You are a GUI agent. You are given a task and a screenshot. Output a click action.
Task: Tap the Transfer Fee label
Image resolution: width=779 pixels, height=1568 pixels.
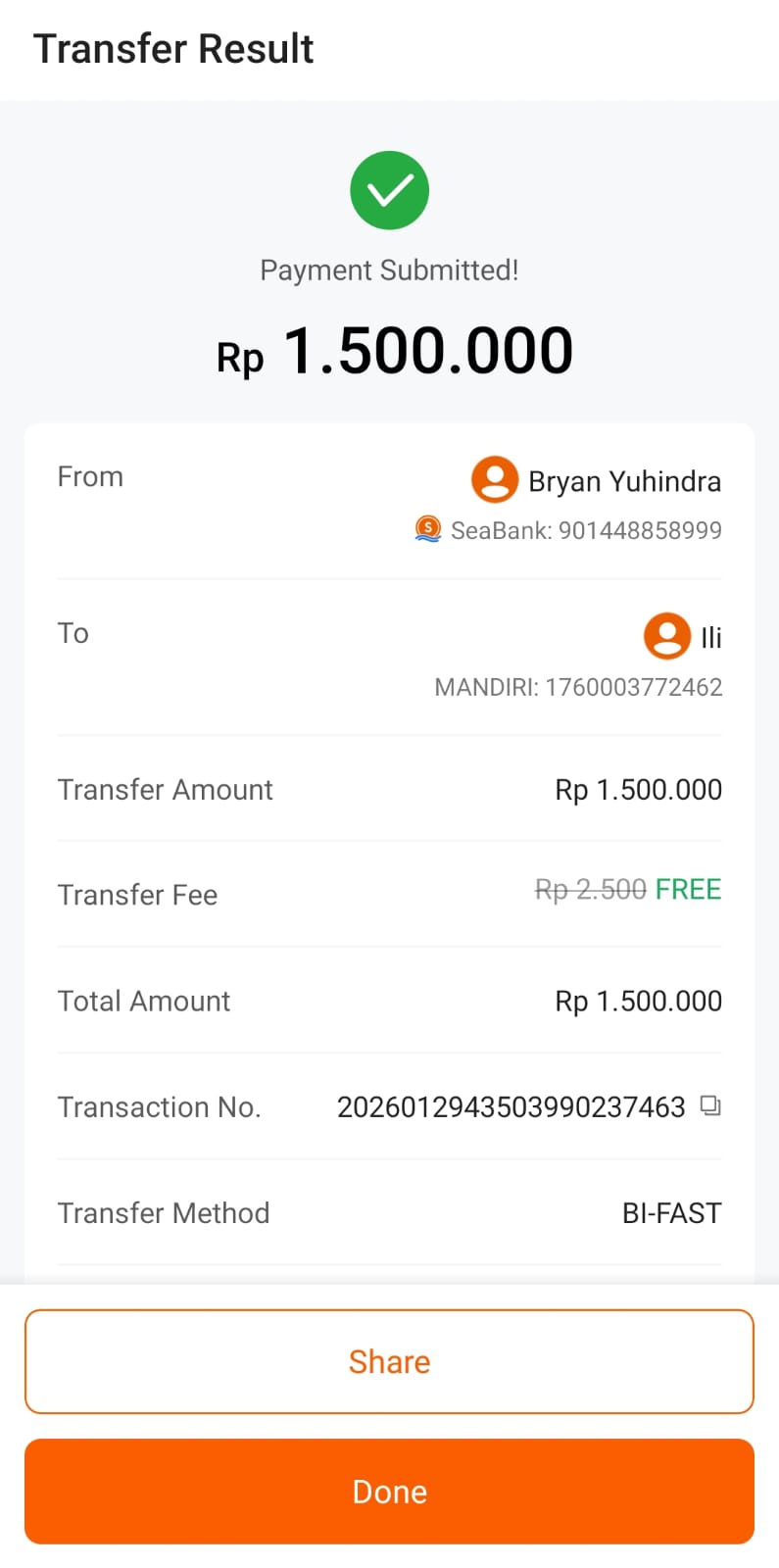[x=137, y=895]
